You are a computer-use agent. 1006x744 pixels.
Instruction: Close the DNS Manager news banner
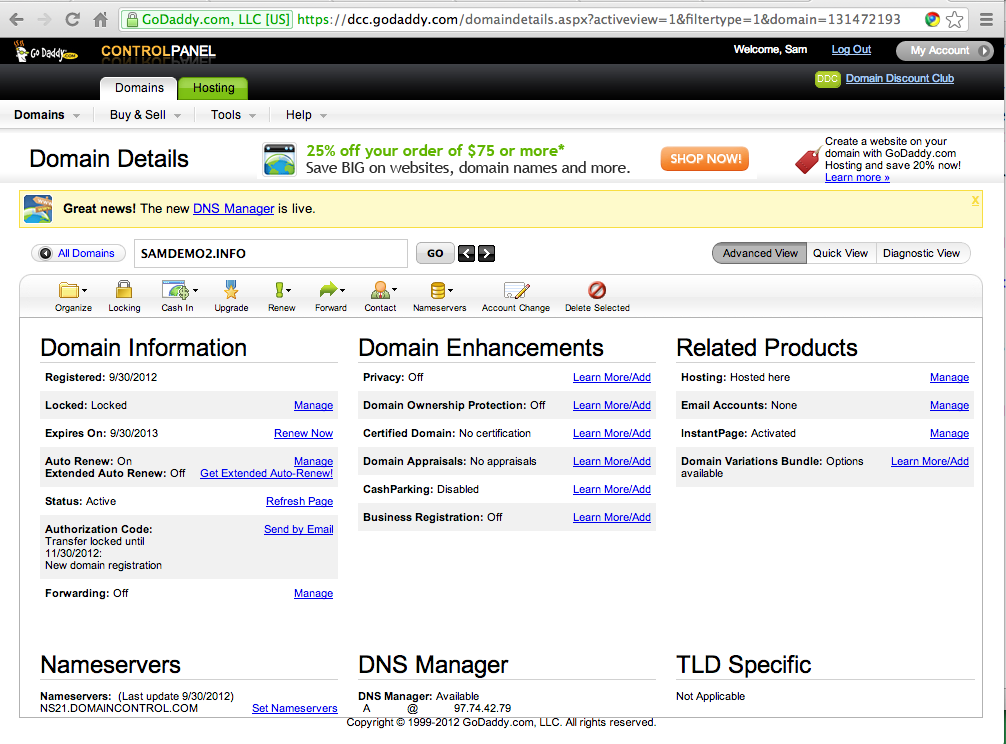[x=975, y=200]
